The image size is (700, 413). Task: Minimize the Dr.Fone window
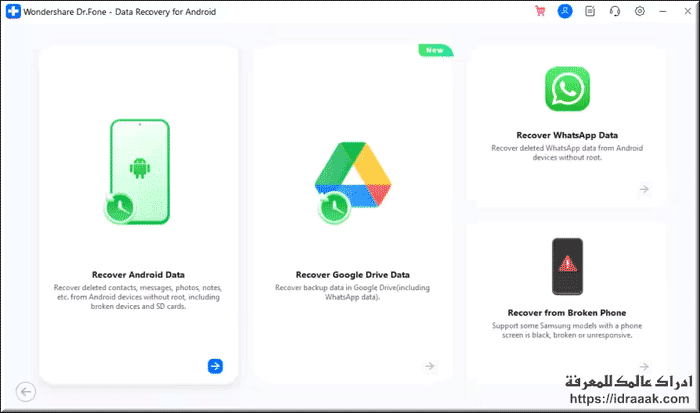(x=663, y=11)
